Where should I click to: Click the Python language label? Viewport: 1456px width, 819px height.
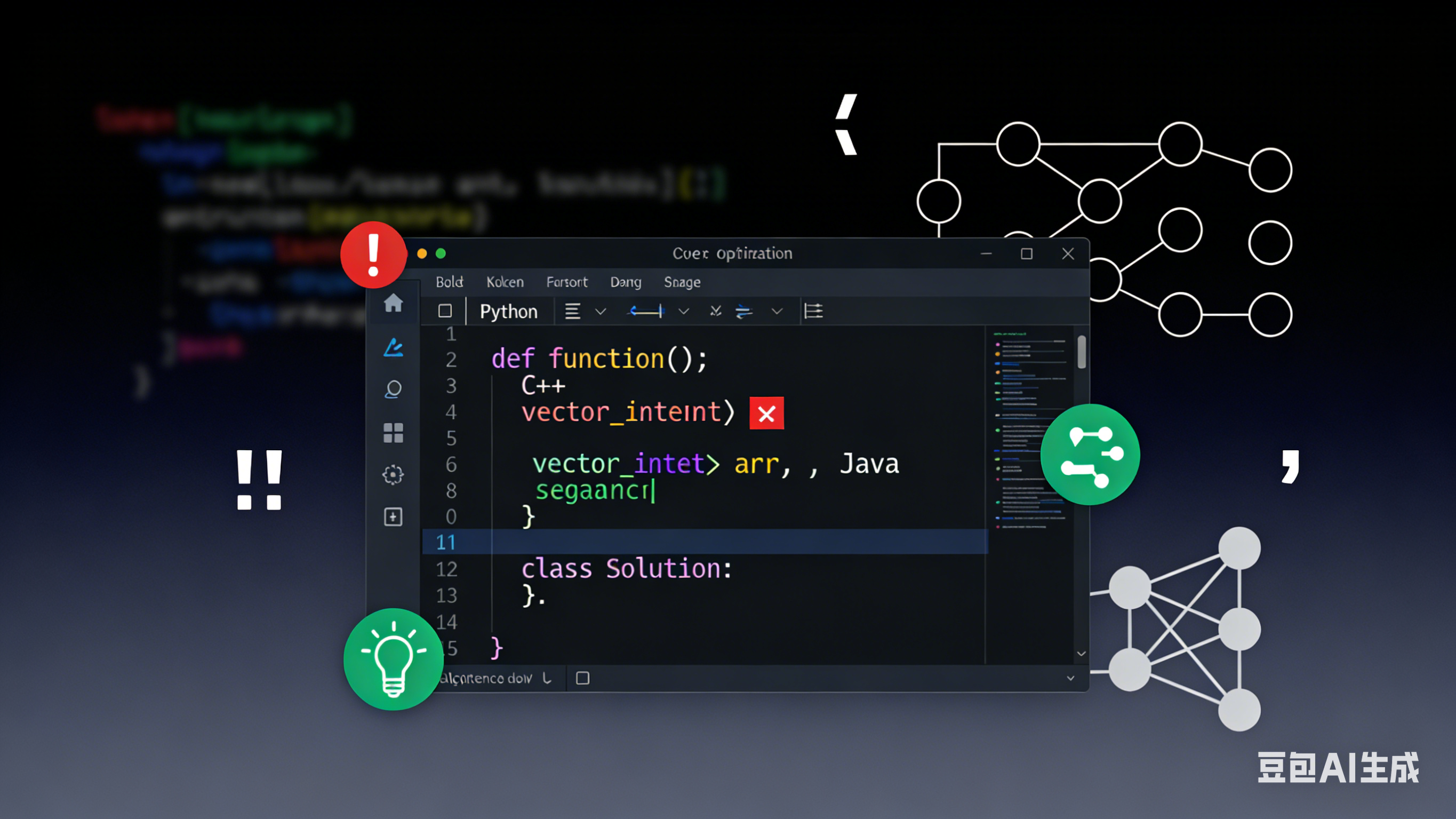[x=508, y=312]
